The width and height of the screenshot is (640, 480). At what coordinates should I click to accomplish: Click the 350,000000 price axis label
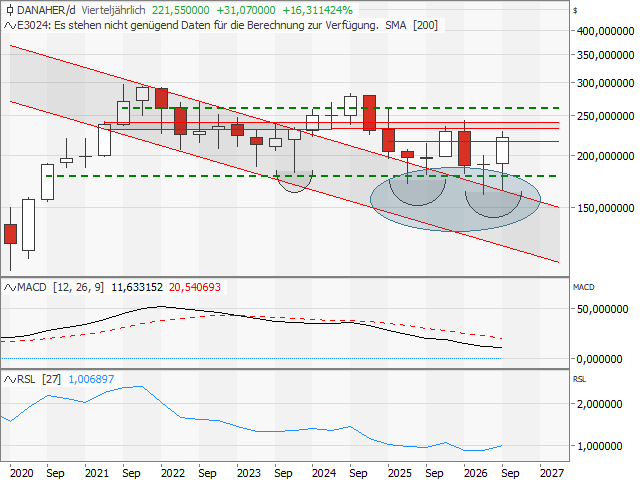(x=605, y=55)
